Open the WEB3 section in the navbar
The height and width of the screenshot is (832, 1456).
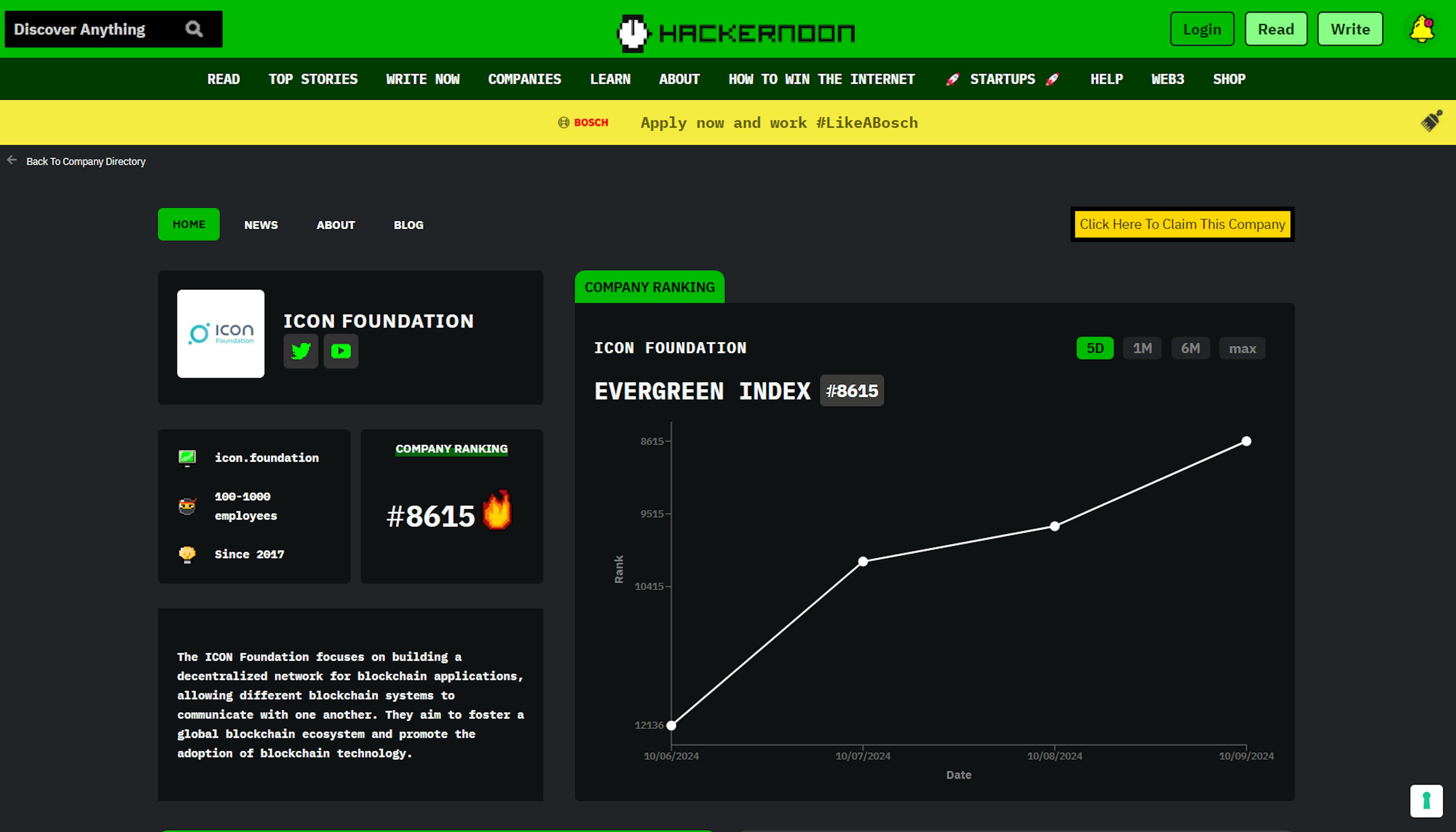click(1167, 79)
